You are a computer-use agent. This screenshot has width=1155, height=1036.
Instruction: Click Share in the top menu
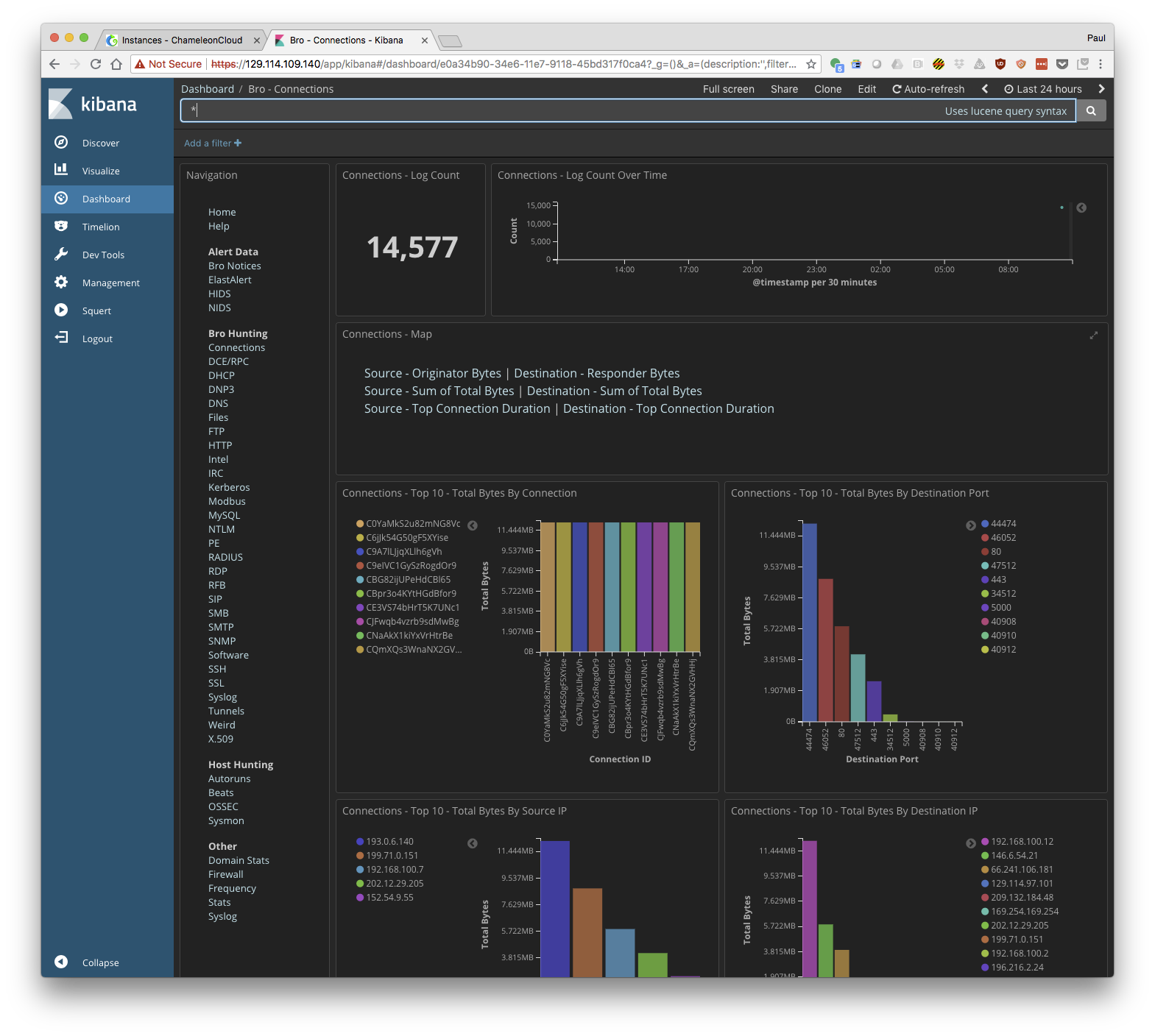(x=785, y=88)
